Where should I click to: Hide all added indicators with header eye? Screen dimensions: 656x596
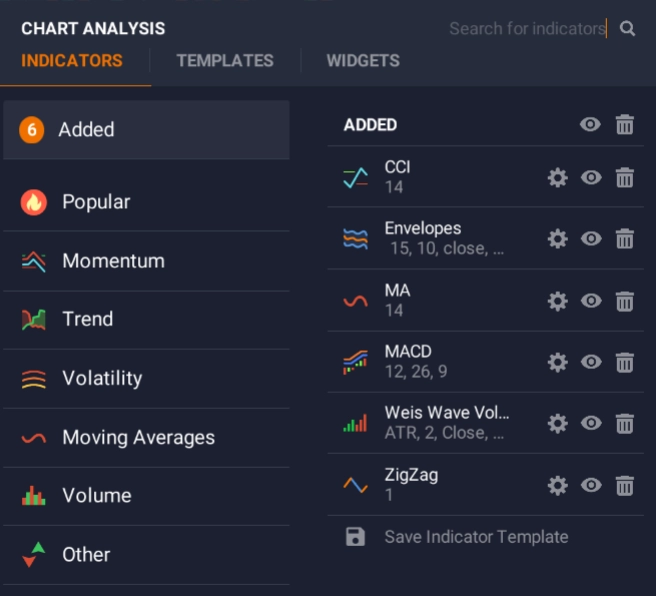[x=591, y=124]
